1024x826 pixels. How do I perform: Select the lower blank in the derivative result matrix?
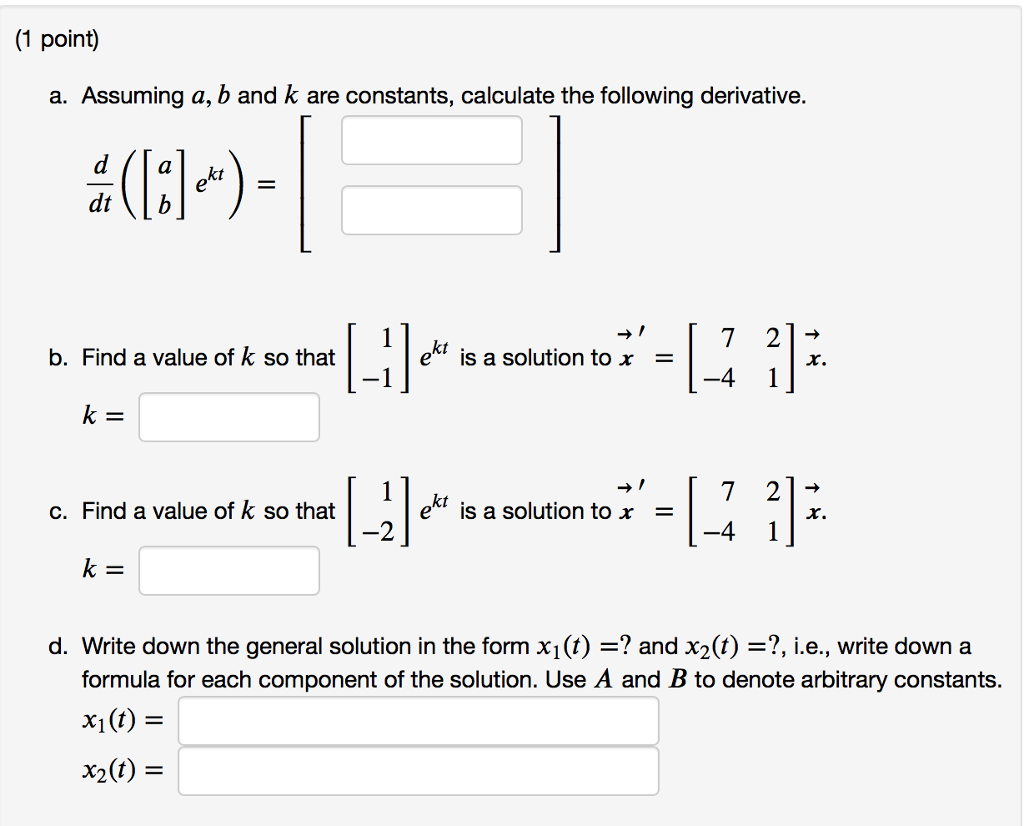(x=431, y=209)
